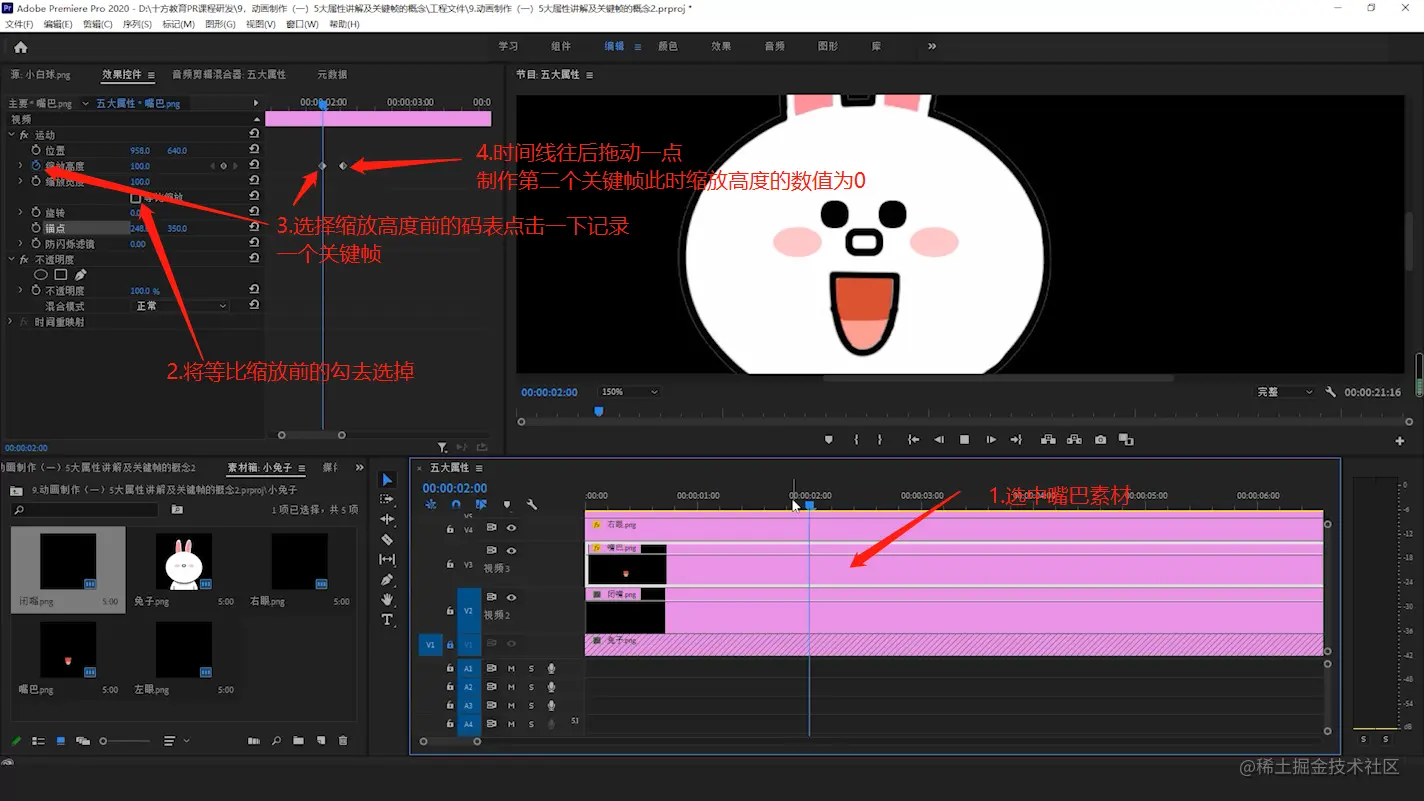Viewport: 1424px width, 801px height.
Task: Open the program monitor button editor plus
Action: coord(1400,441)
